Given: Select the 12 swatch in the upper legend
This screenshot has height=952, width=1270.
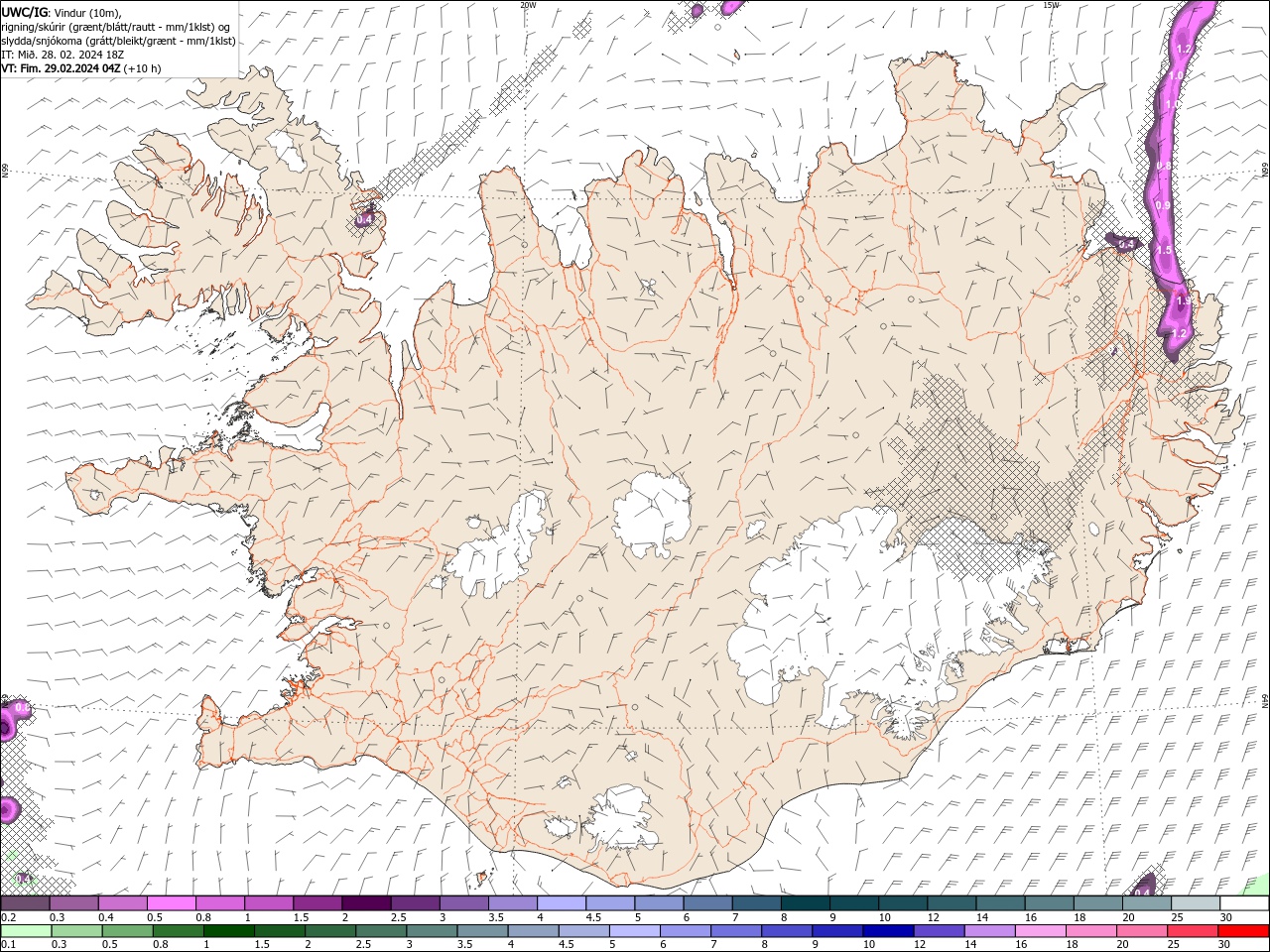Looking at the screenshot, I should tap(952, 903).
